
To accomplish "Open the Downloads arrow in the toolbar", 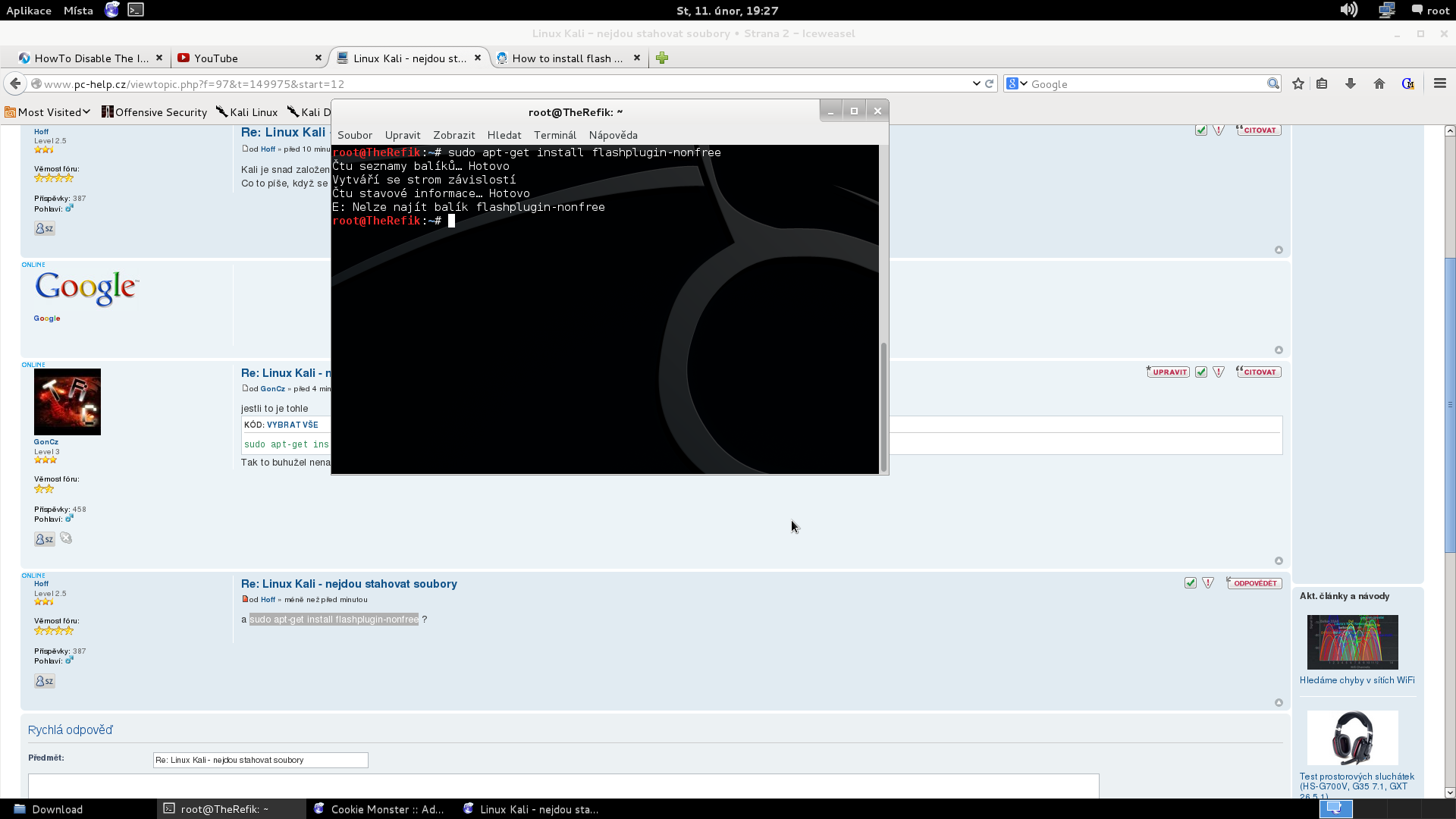I will pyautogui.click(x=1351, y=84).
